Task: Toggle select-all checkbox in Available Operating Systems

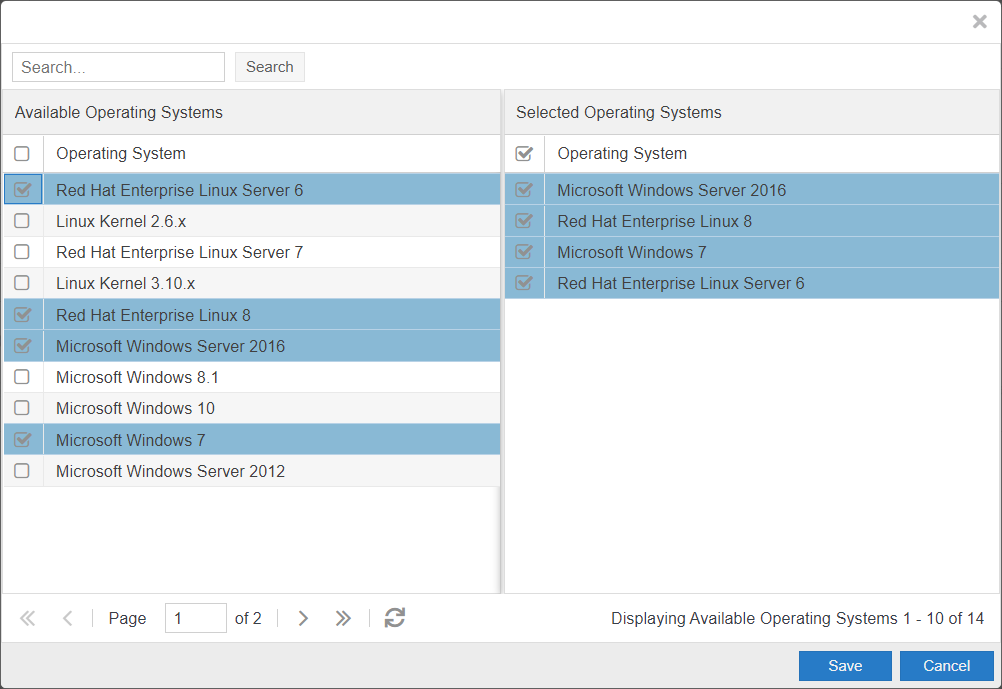Action: 22,154
